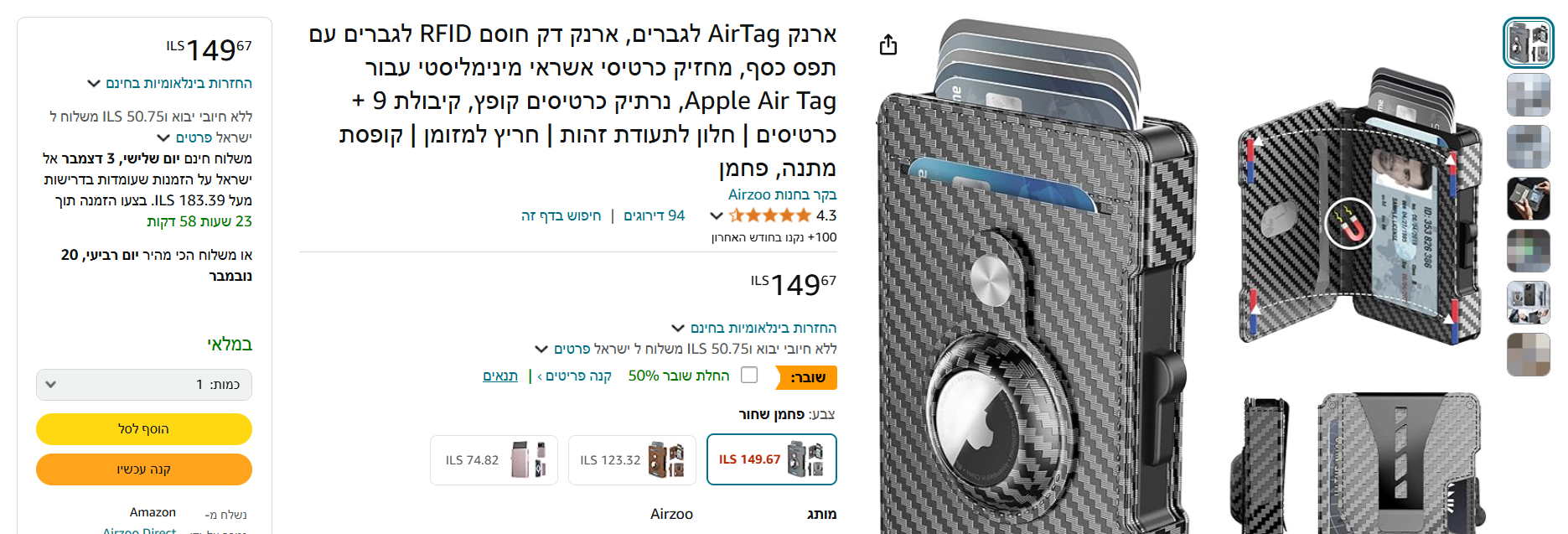Open the coupon terms link
Screen dimensions: 1568x534
click(500, 376)
